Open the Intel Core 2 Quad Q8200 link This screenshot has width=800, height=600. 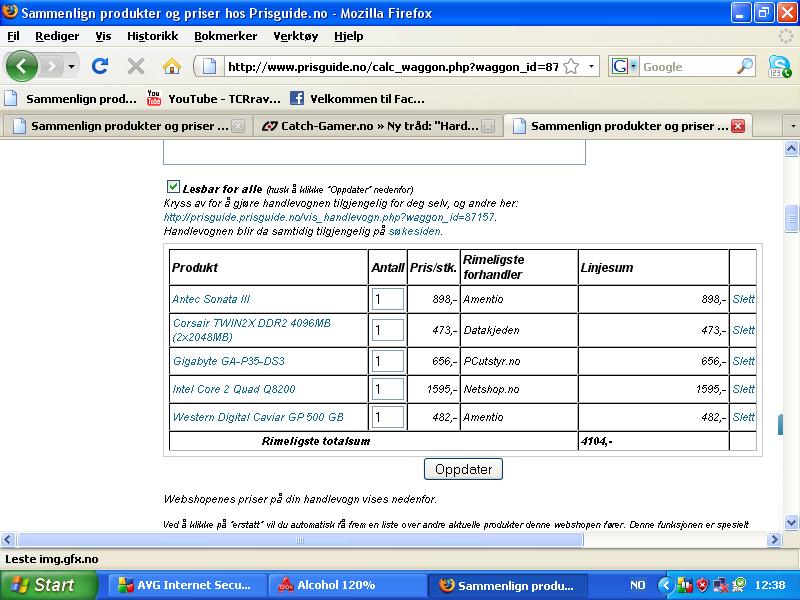tap(234, 389)
